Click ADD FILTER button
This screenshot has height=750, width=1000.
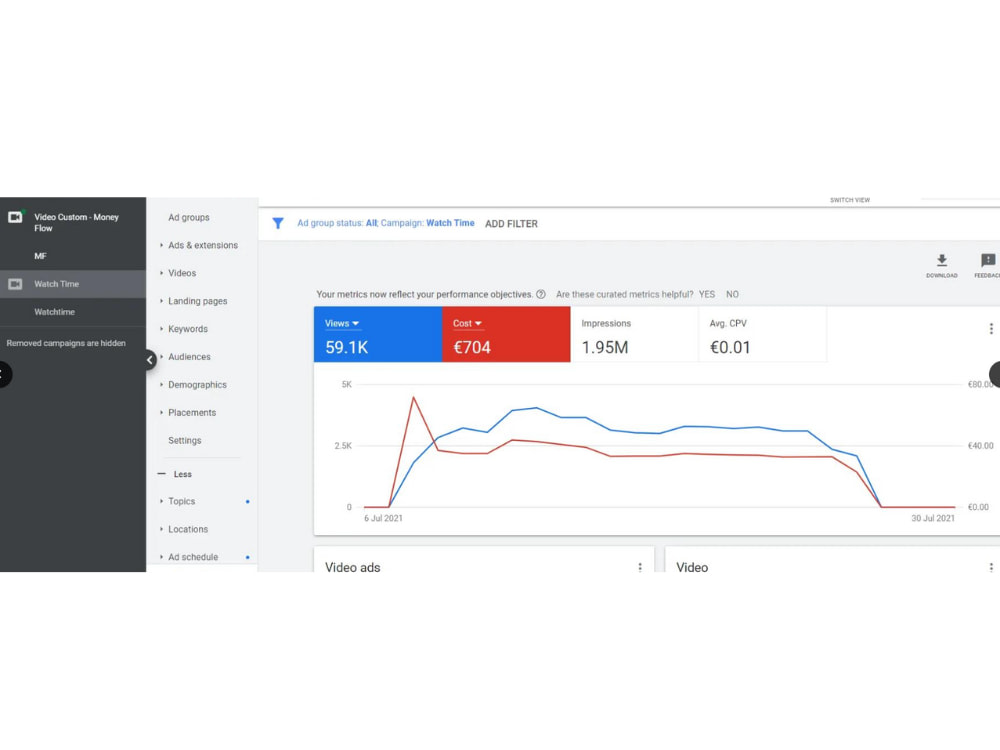[x=511, y=224]
